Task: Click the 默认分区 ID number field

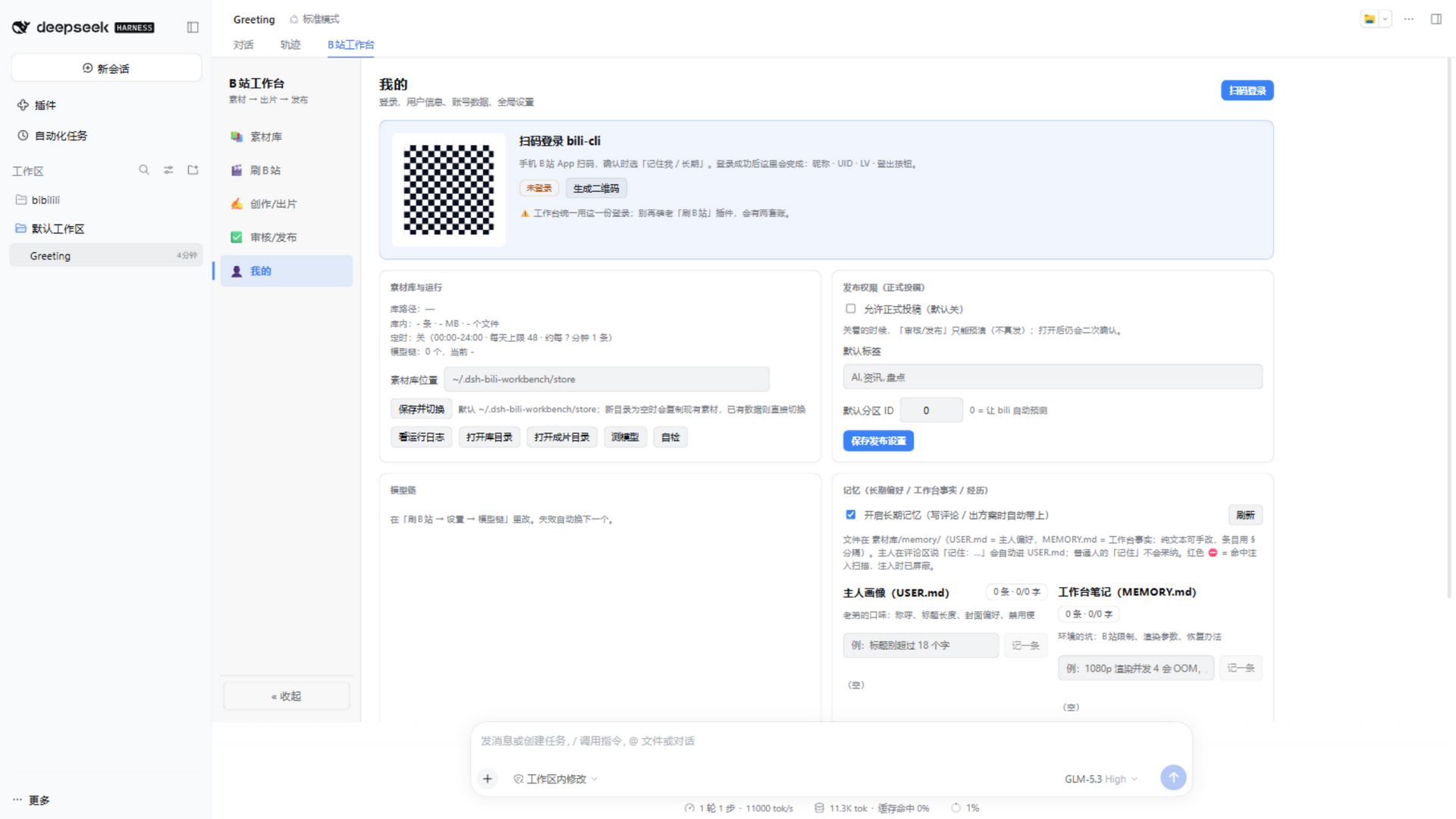Action: point(931,410)
